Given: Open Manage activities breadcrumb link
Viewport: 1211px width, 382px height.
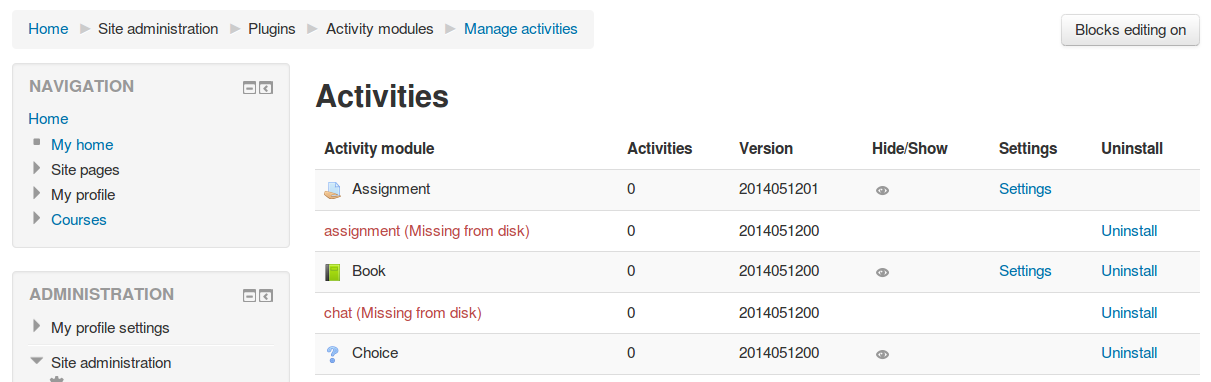Looking at the screenshot, I should (x=521, y=29).
